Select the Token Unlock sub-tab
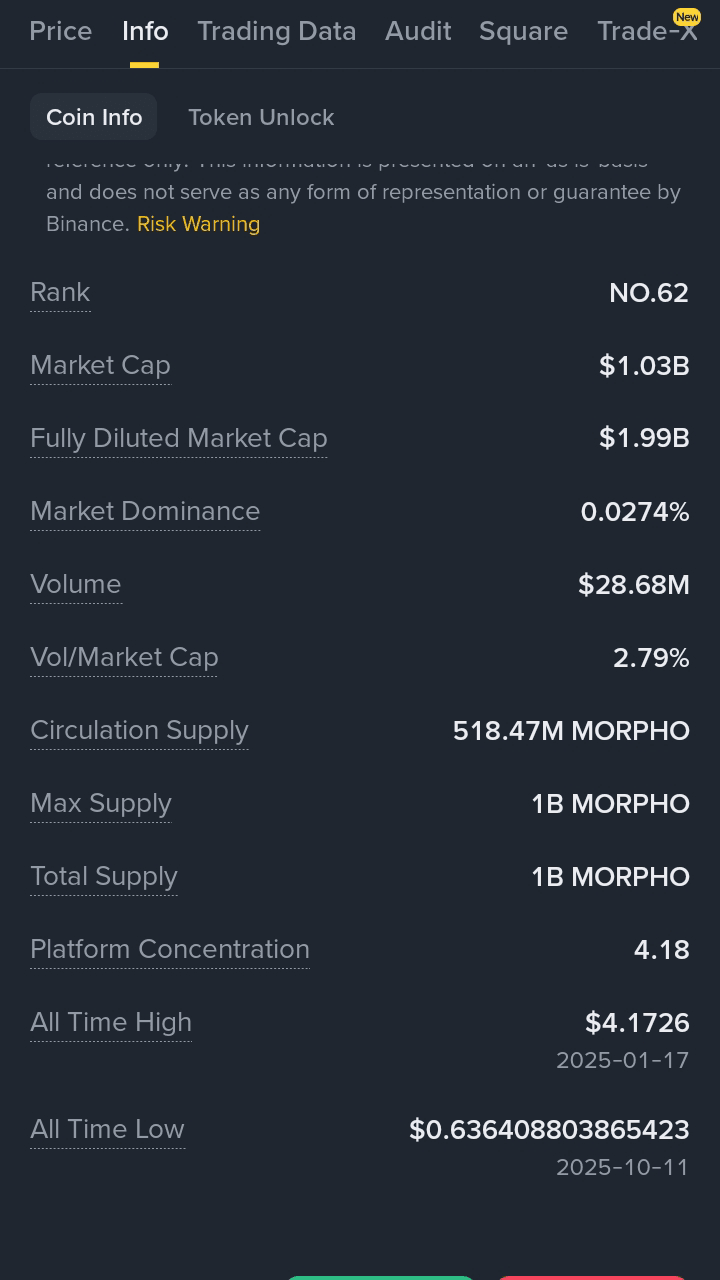This screenshot has width=720, height=1280. (261, 117)
